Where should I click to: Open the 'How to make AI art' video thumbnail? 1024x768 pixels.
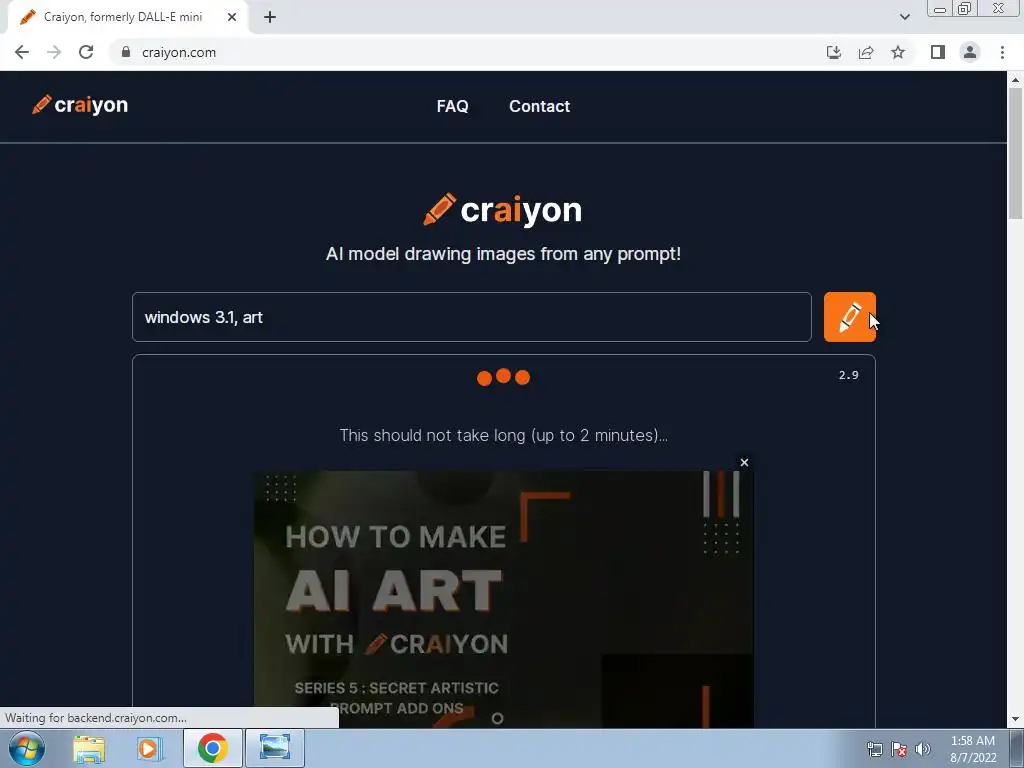tap(504, 599)
